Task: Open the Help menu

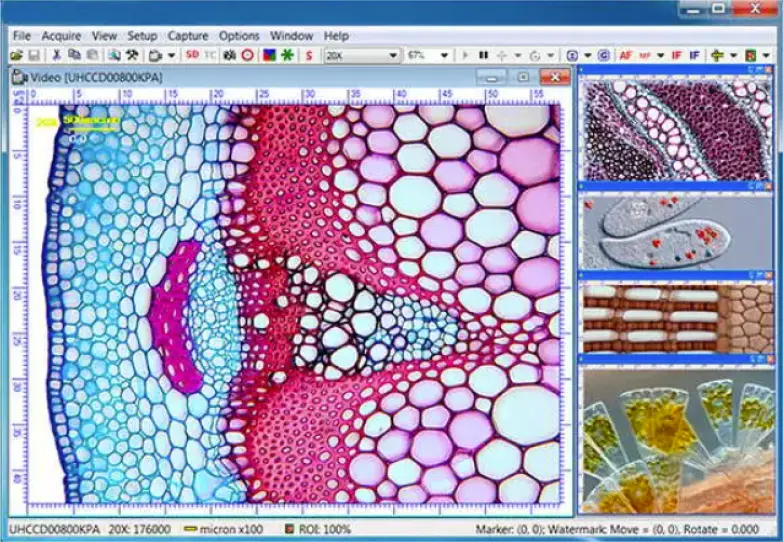Action: tap(336, 36)
